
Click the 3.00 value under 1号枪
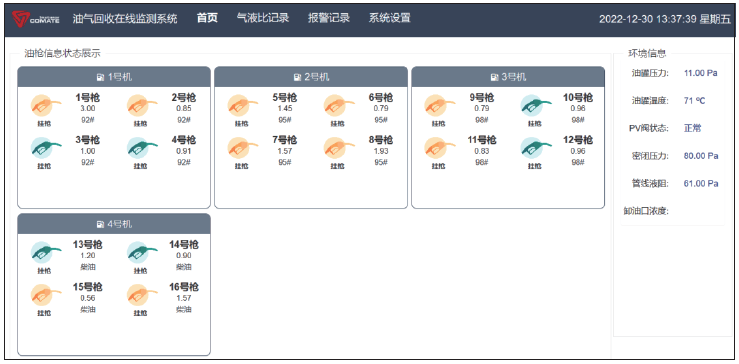(88, 108)
